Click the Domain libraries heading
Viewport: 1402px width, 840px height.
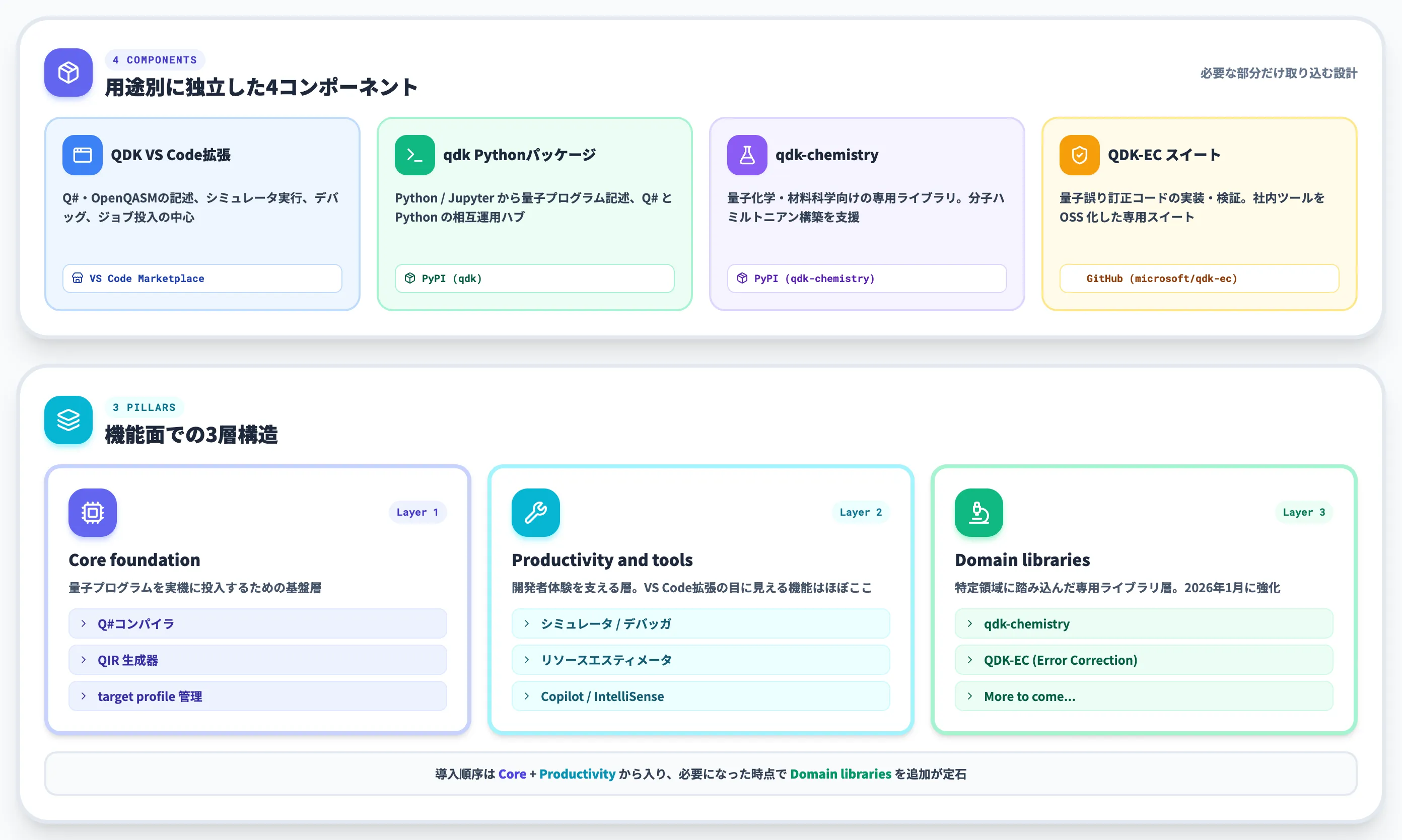point(1022,560)
